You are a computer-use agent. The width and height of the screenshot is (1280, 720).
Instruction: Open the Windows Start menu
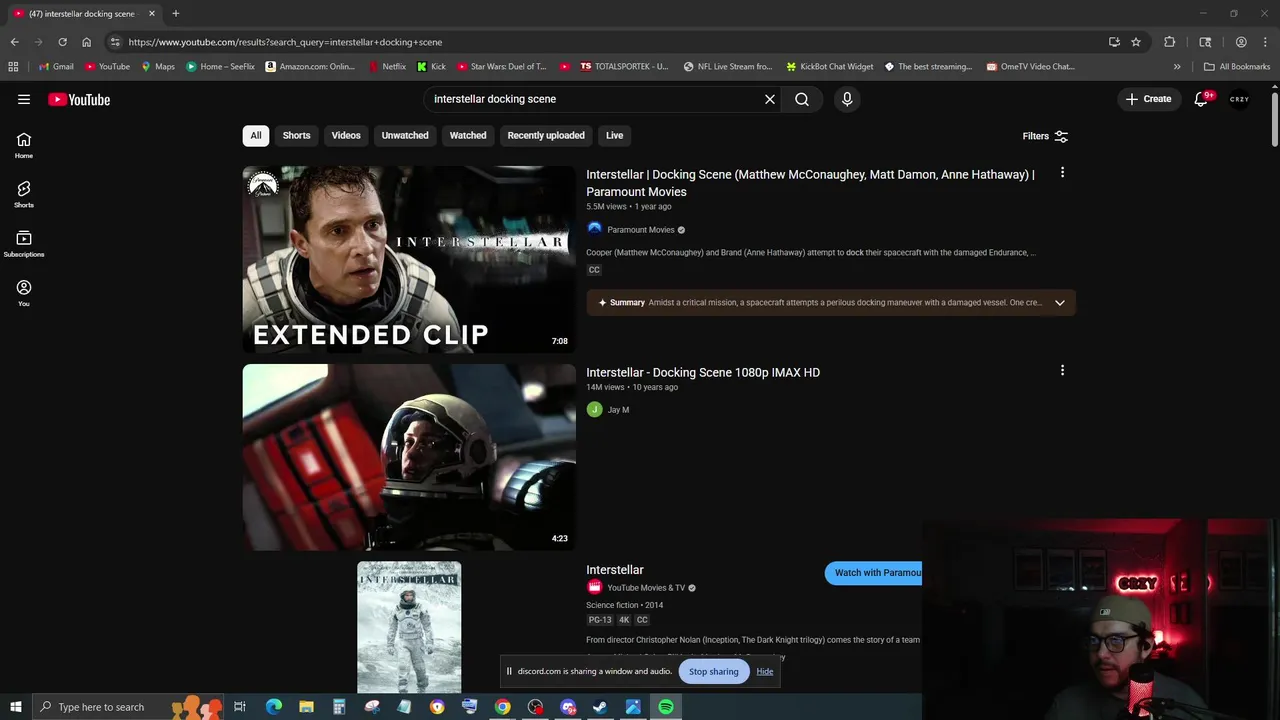click(15, 707)
